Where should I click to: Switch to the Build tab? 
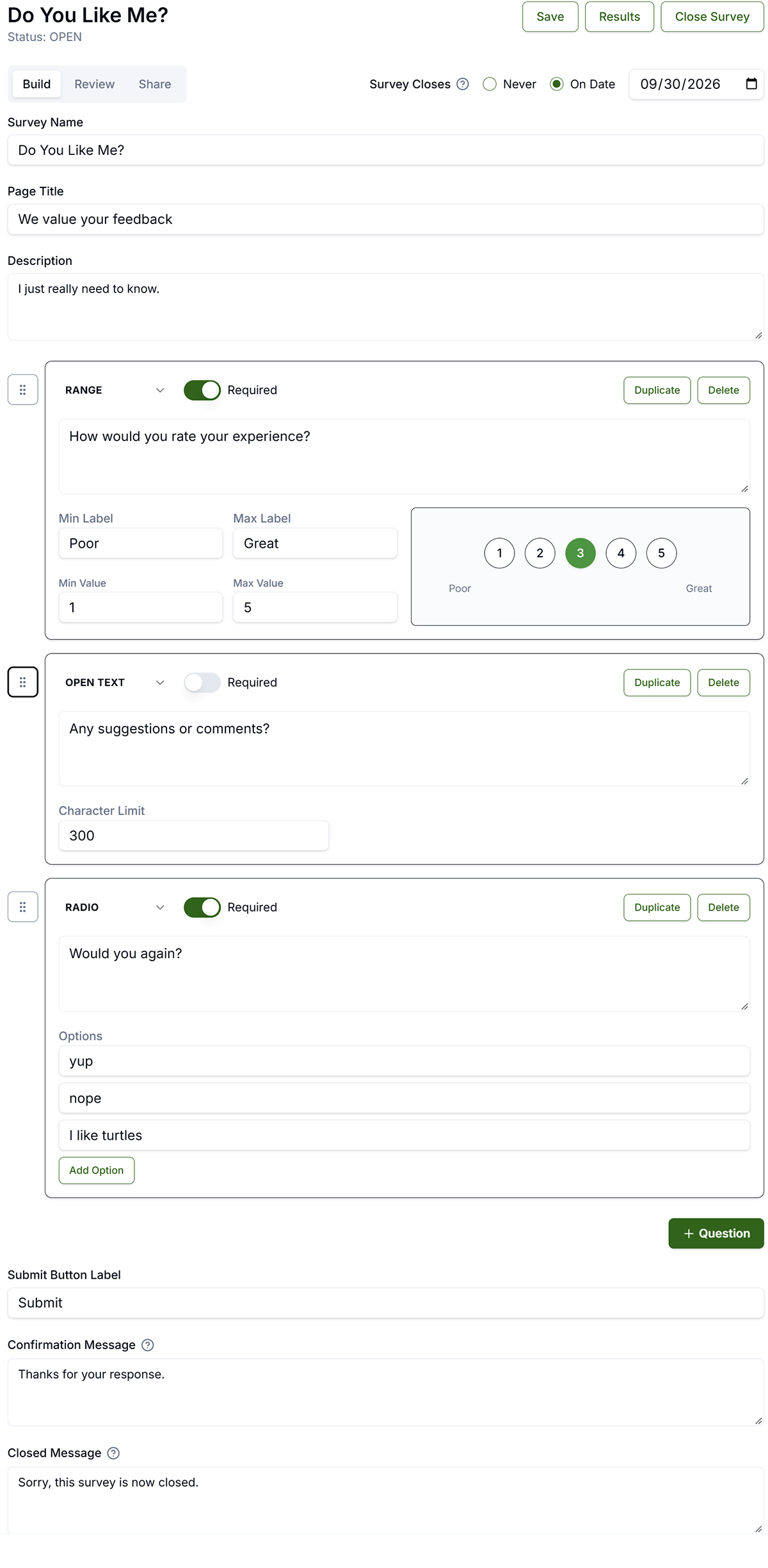pos(36,84)
